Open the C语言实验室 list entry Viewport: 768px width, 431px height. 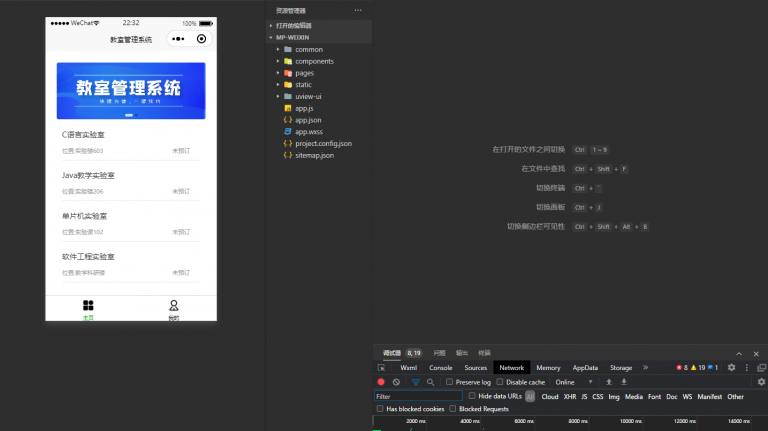131,143
